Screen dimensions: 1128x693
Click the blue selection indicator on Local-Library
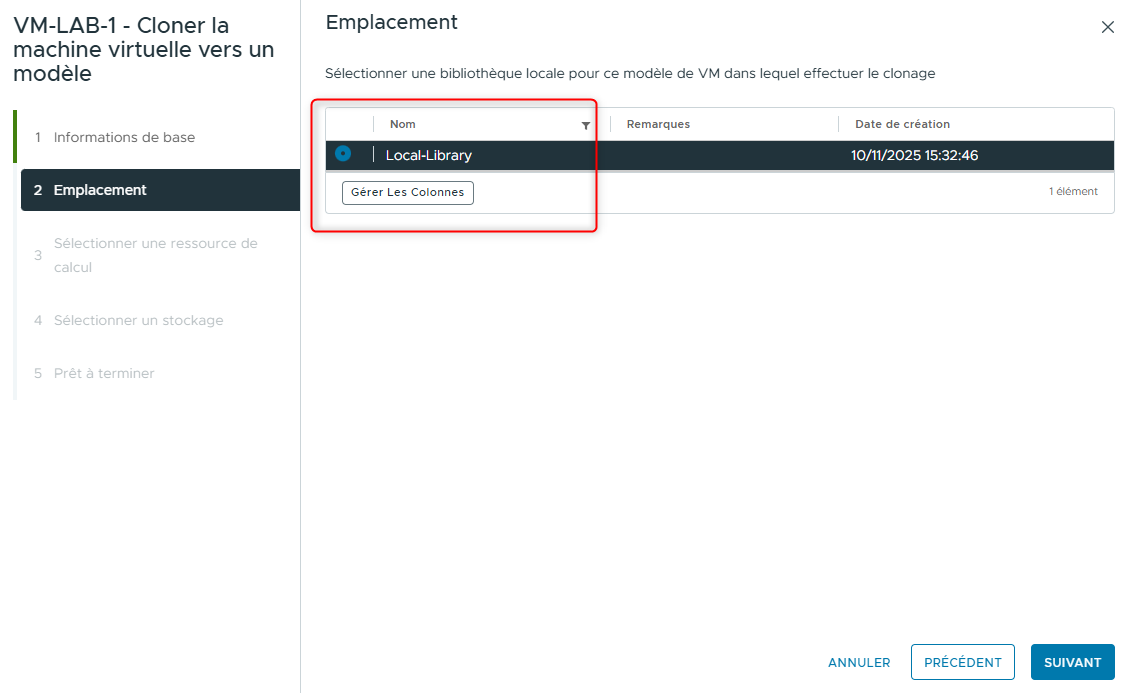[342, 155]
